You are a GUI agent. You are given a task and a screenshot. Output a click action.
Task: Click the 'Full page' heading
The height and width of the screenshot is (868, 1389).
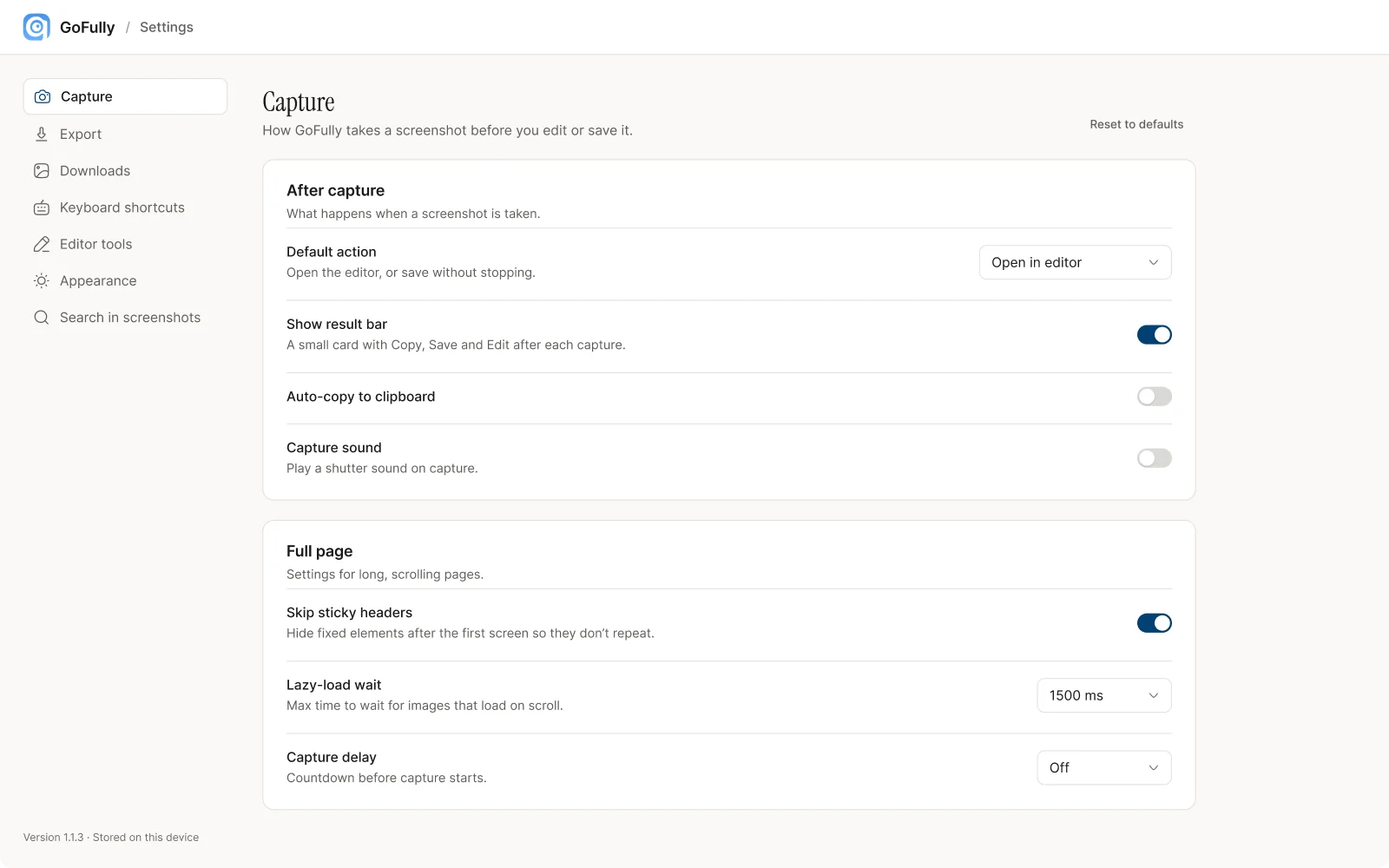click(x=319, y=551)
